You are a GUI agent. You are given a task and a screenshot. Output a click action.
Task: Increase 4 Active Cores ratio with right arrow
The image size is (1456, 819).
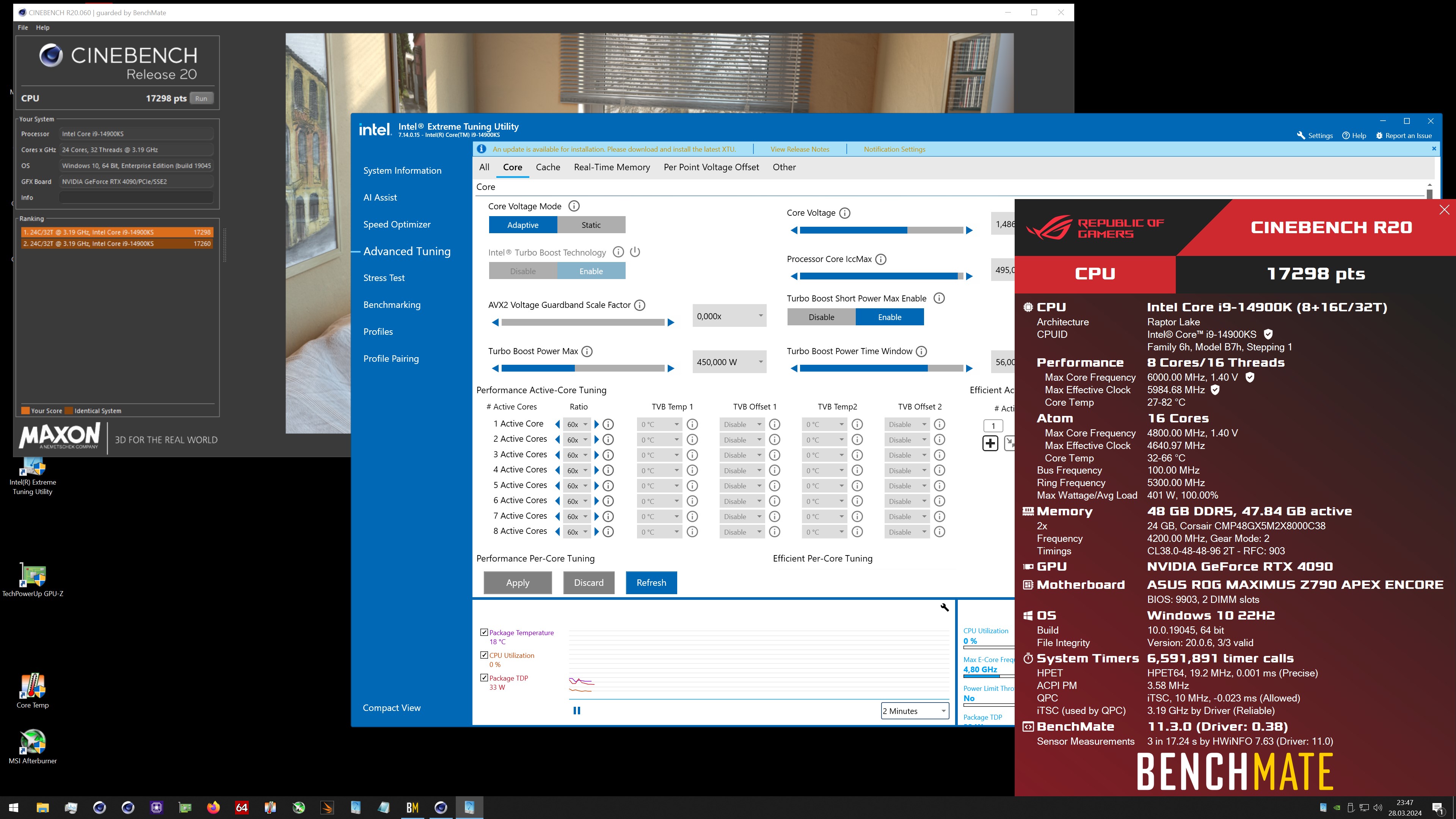(x=596, y=470)
